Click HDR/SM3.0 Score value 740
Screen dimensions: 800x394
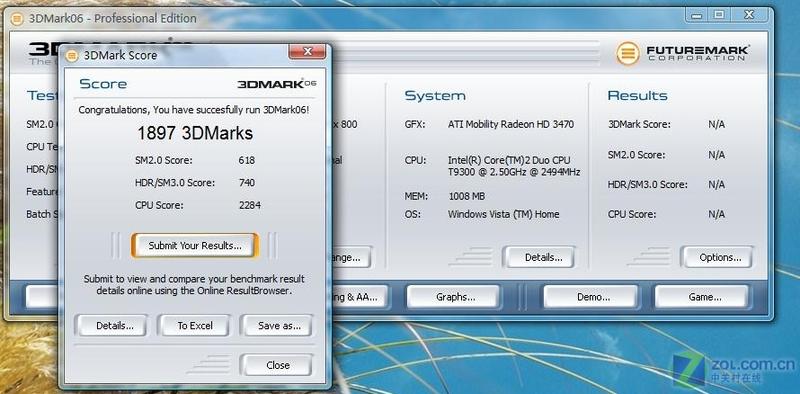(x=246, y=183)
